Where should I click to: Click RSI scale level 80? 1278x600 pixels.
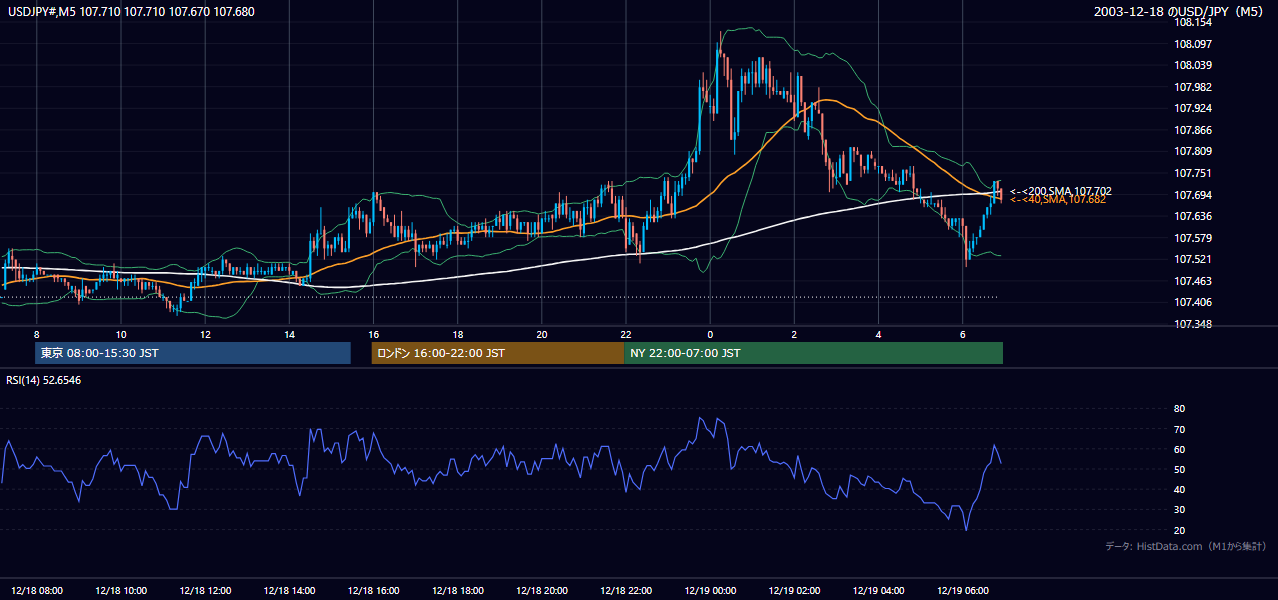(x=1180, y=409)
